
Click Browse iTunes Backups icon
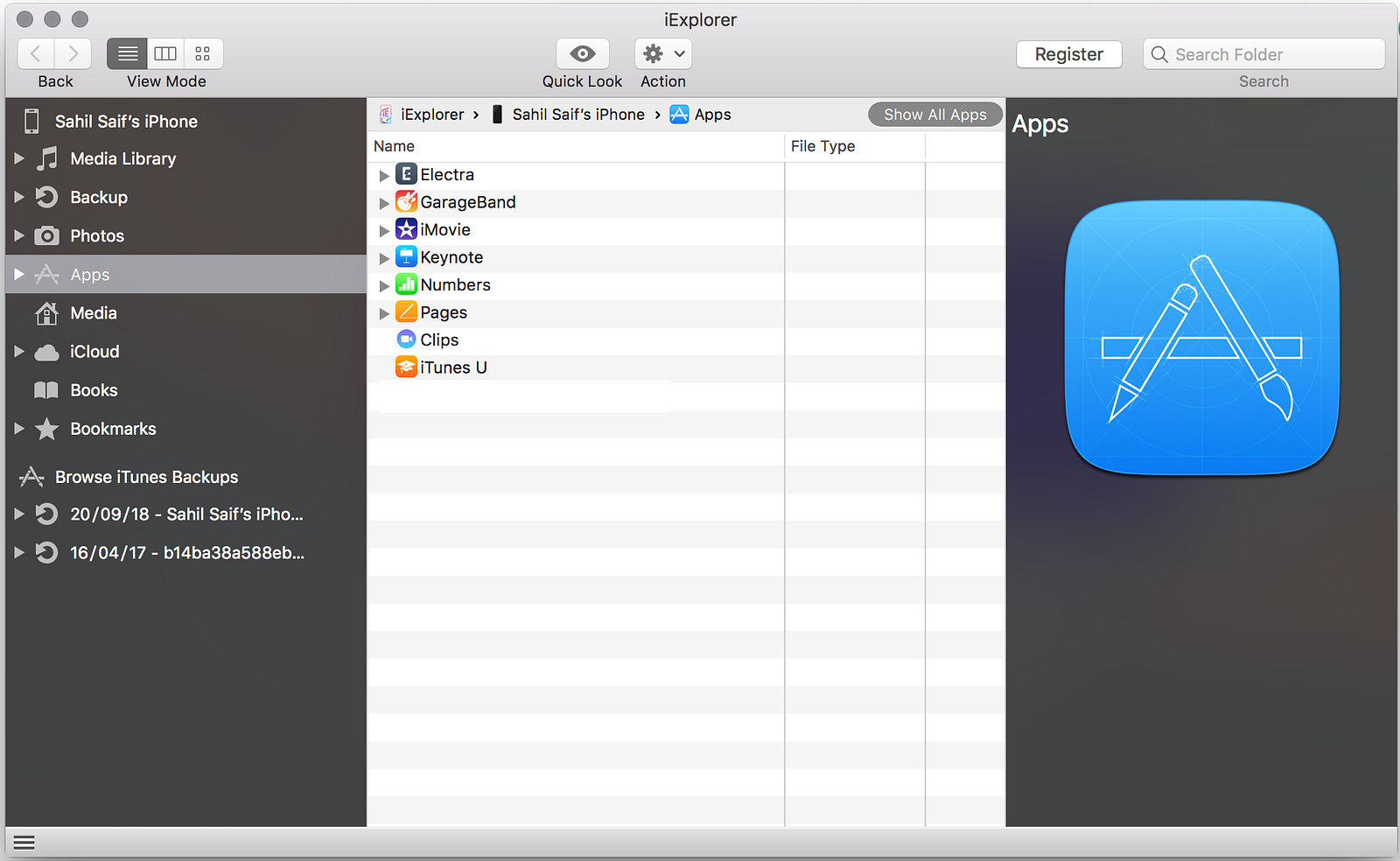pos(31,477)
